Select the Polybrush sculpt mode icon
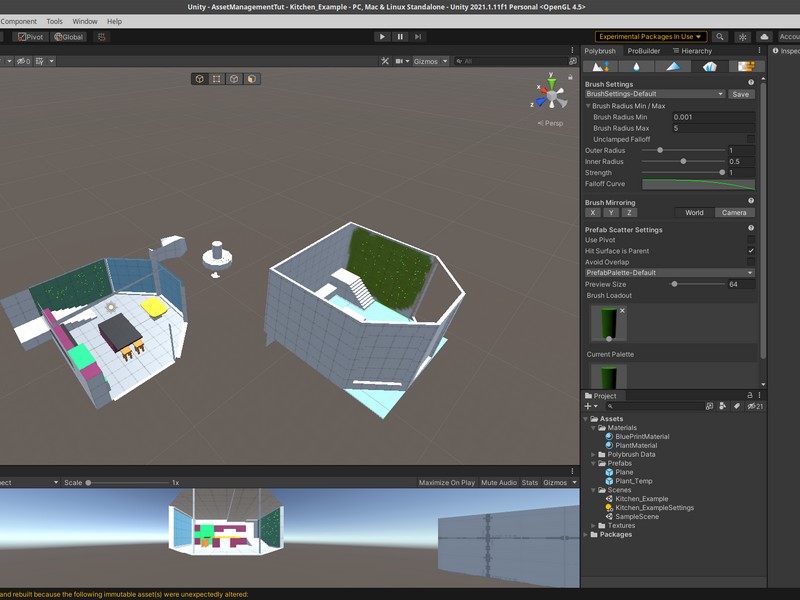 pos(602,67)
